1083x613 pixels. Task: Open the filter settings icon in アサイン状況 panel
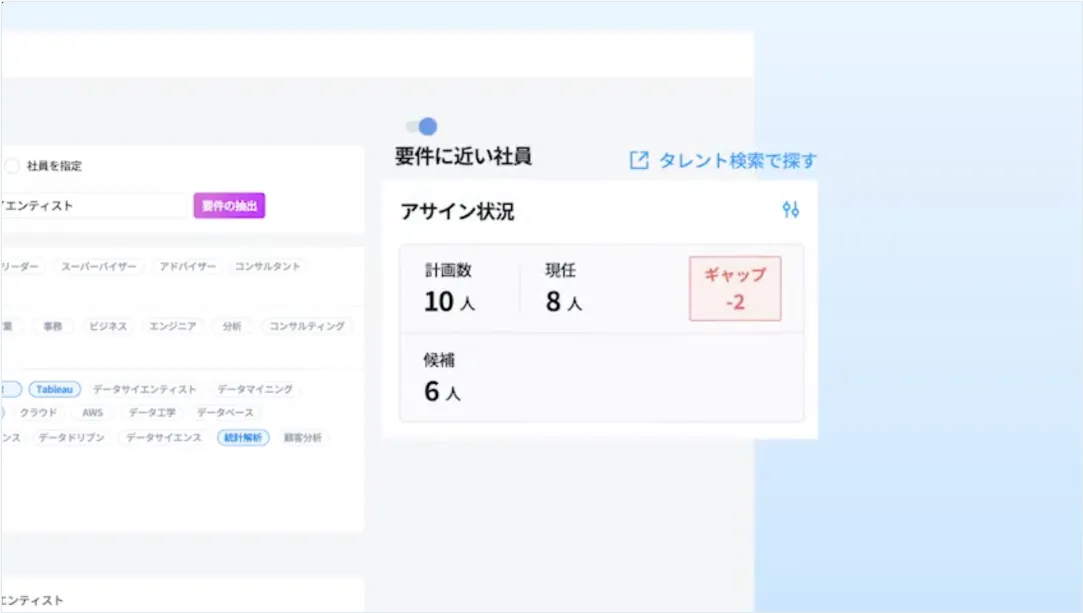coord(790,210)
